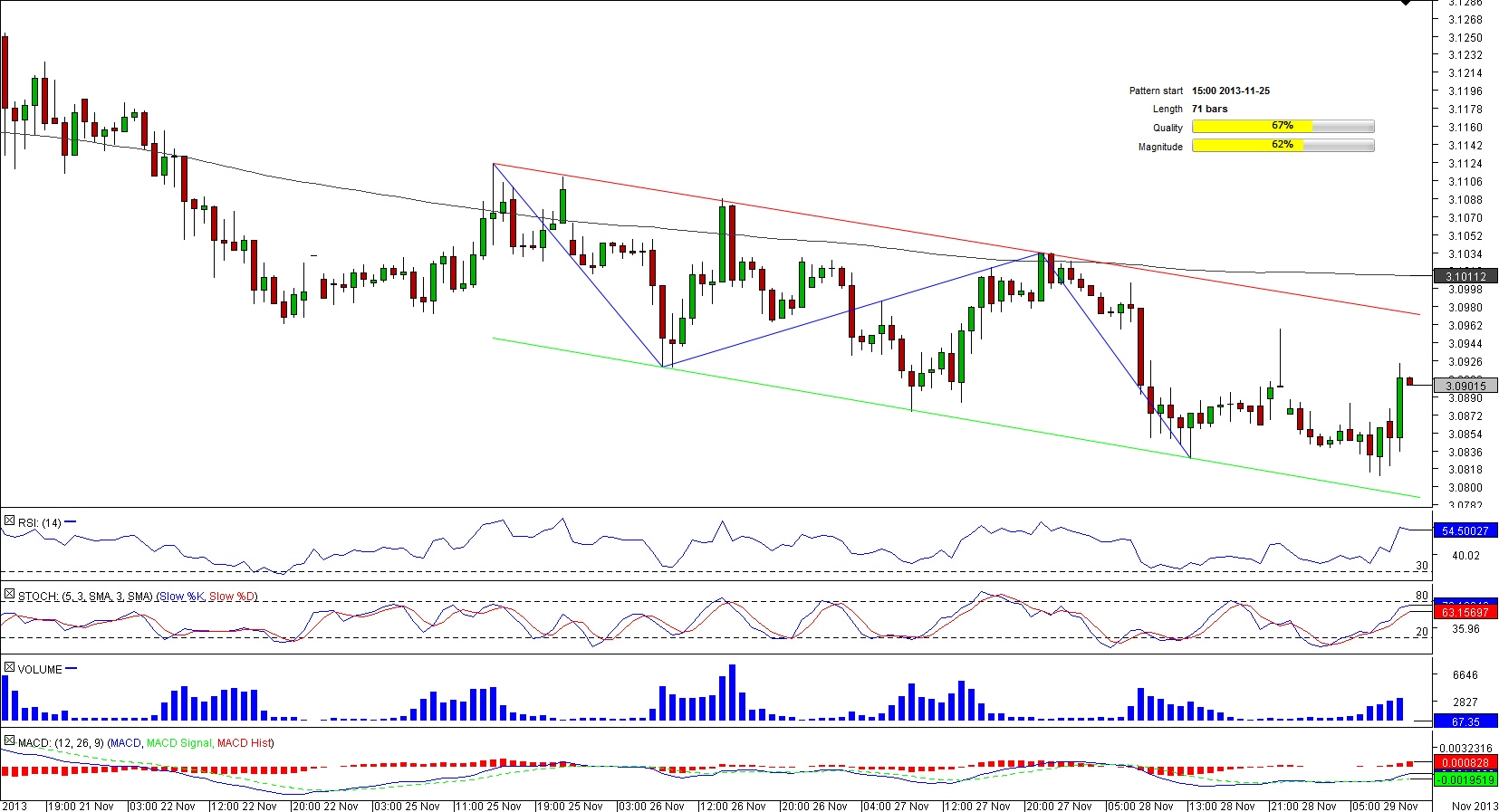
Task: Click the Quality 67% progress bar
Action: [1283, 127]
